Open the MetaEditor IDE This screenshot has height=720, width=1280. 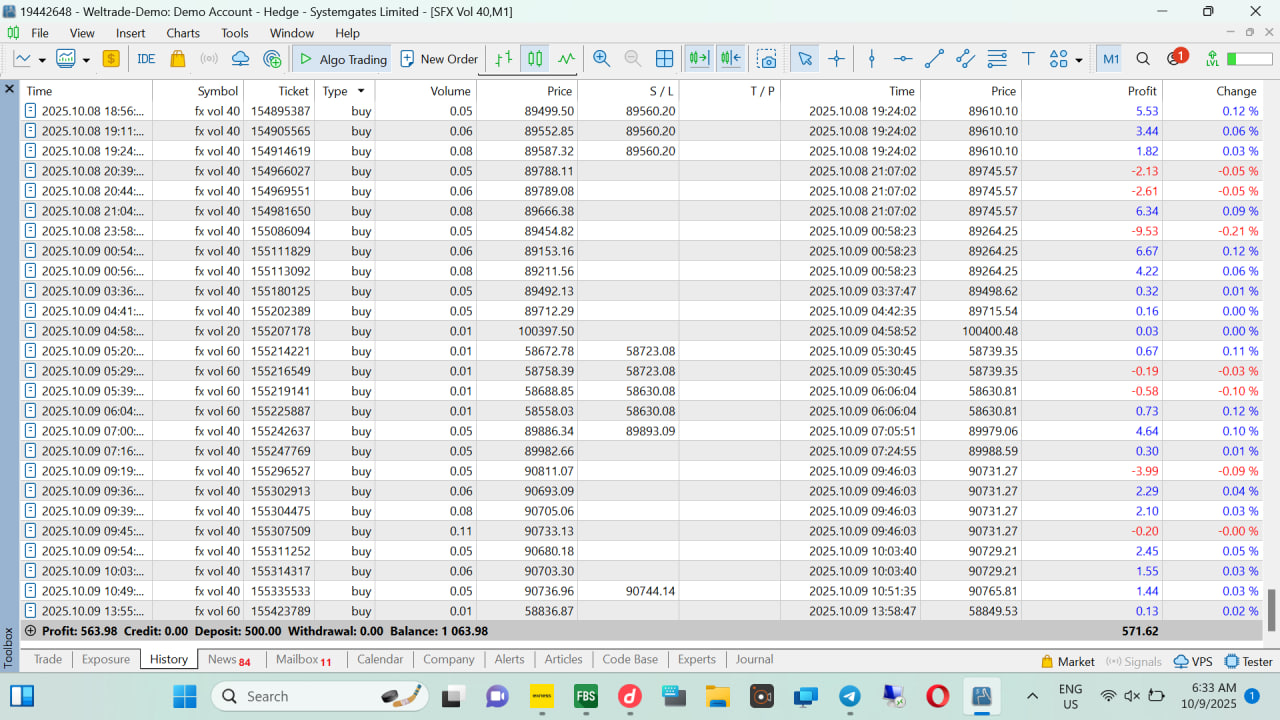pos(146,59)
